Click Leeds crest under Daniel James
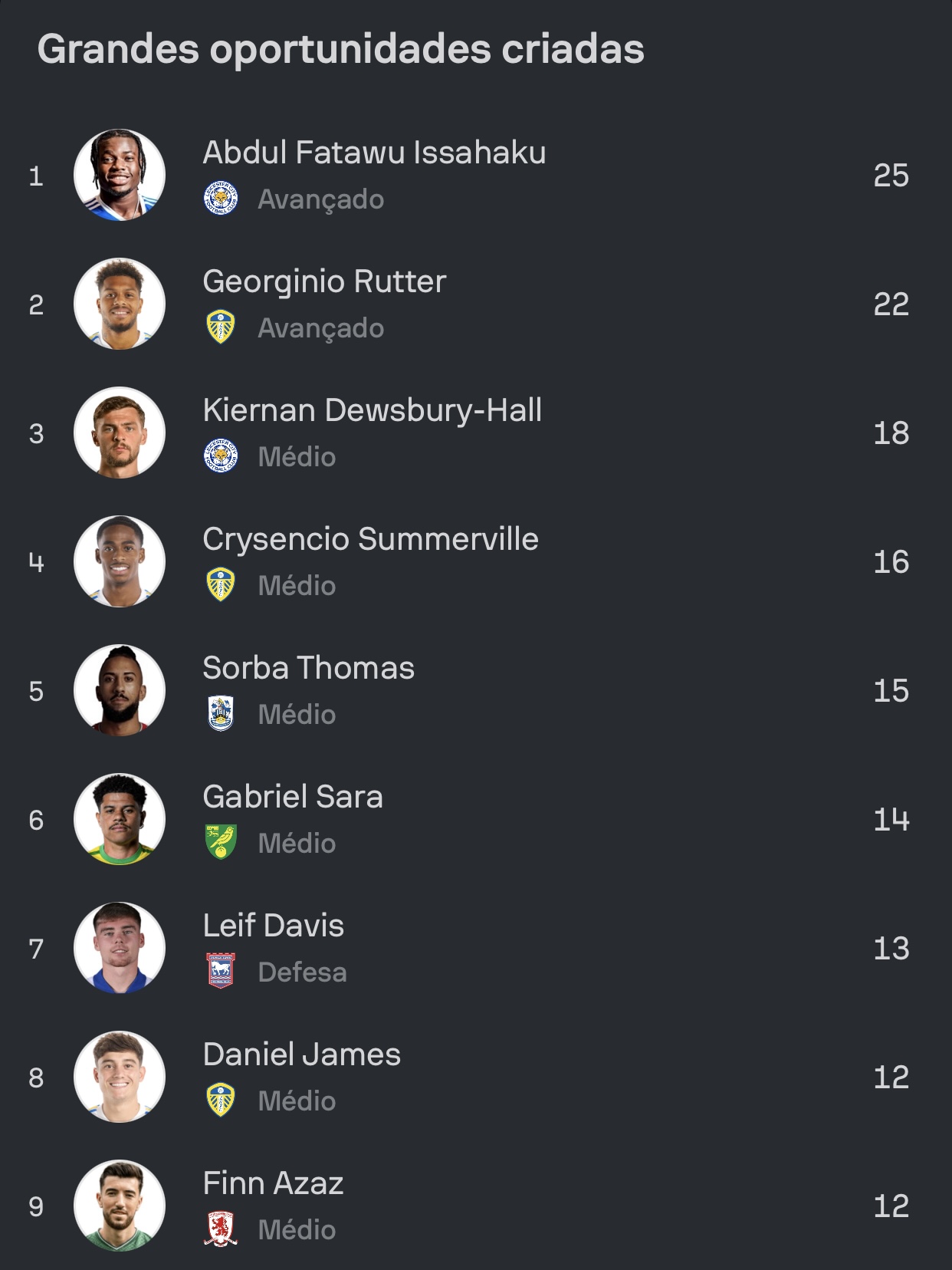This screenshot has width=952, height=1270. pyautogui.click(x=221, y=1101)
